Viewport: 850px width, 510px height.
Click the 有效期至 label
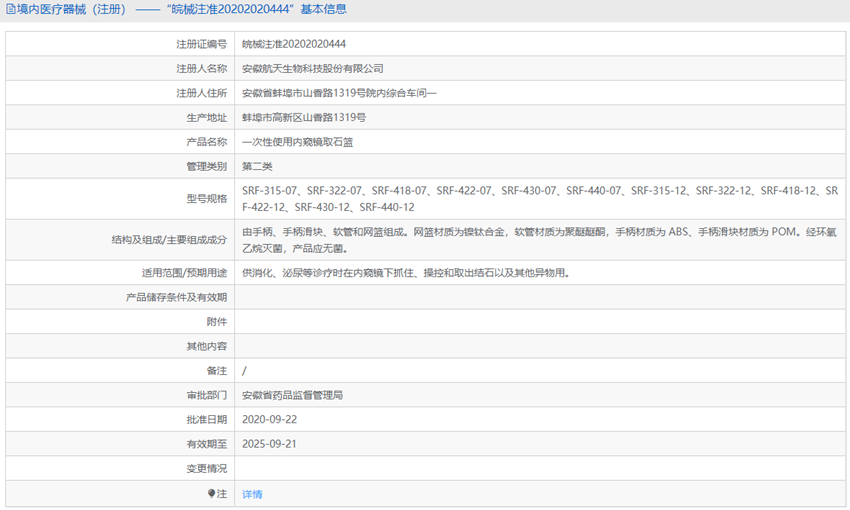[207, 444]
